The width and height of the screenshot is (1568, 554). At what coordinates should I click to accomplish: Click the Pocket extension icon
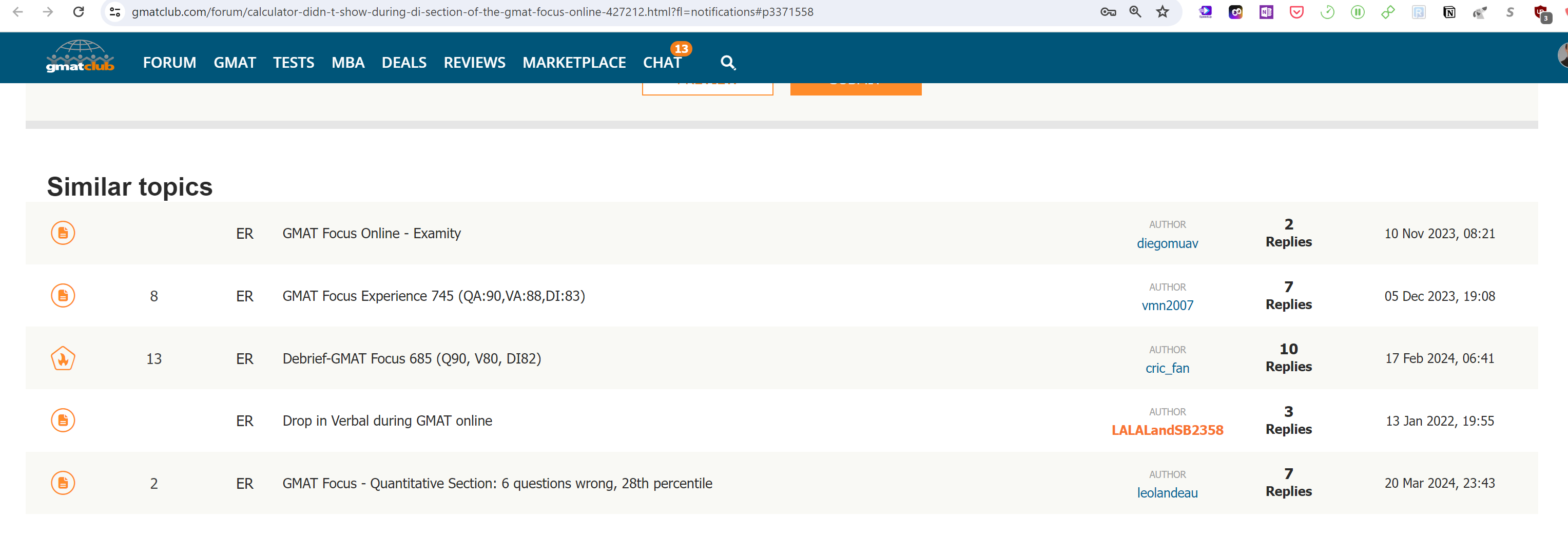(x=1296, y=12)
